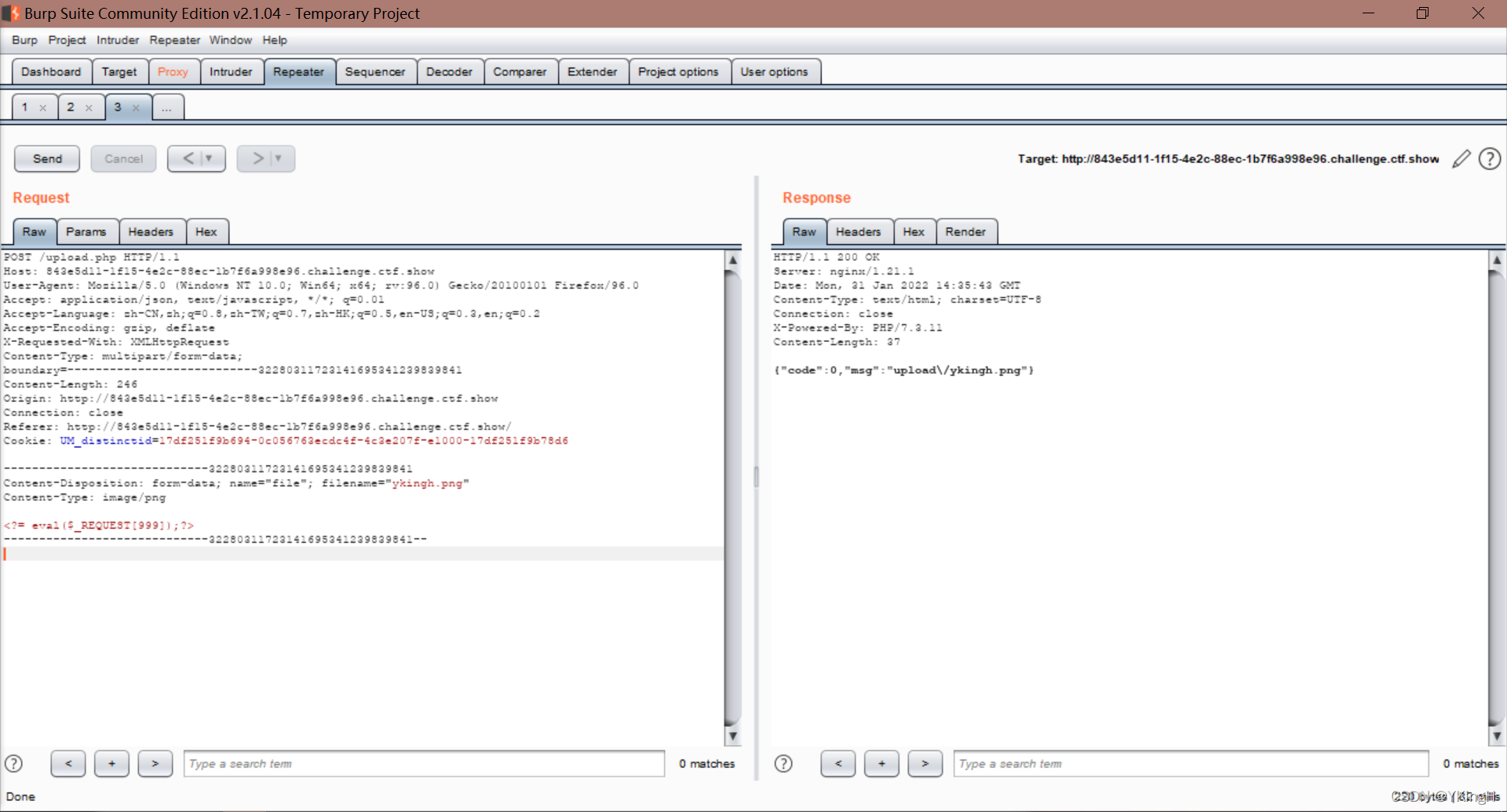Click the ykingh.png filename in request
Viewport: 1507px width, 812px height.
tap(428, 483)
